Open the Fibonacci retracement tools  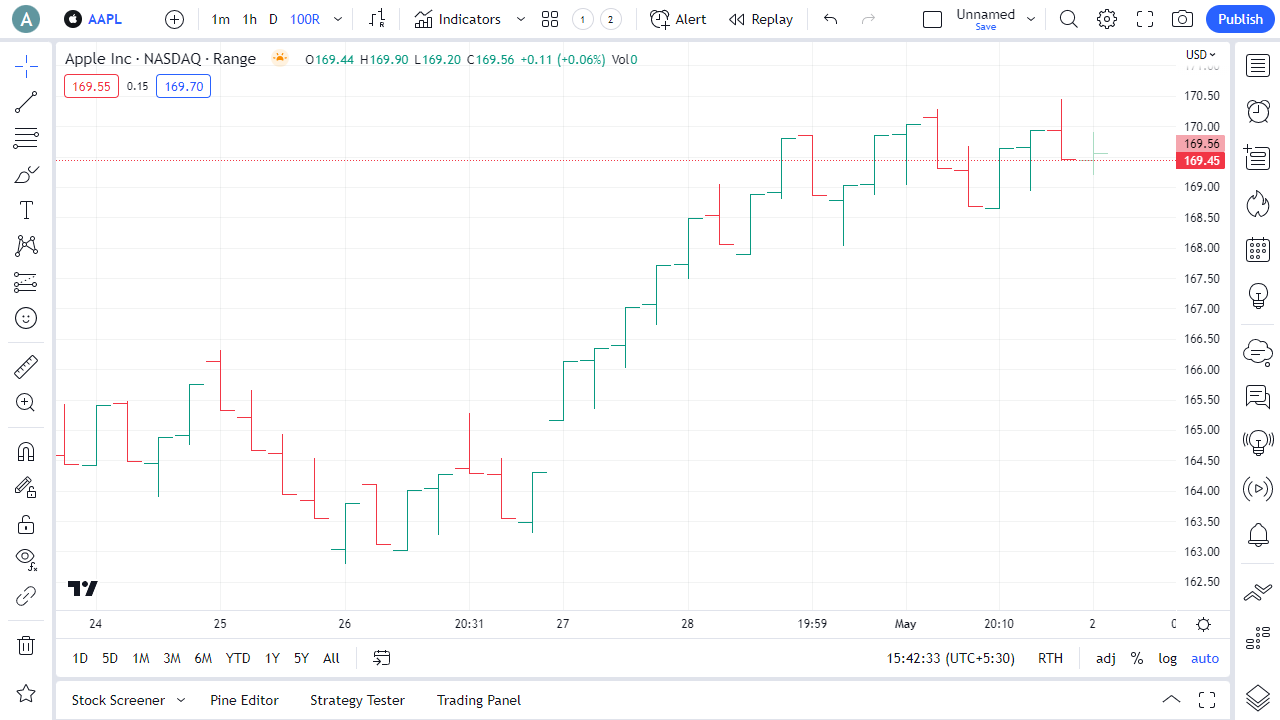tap(26, 138)
